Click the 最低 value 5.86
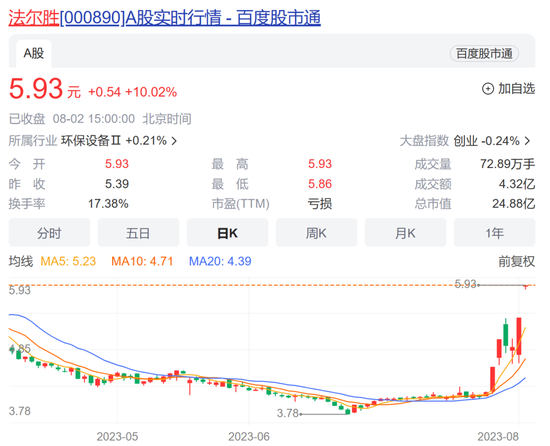Viewport: 550px width, 446px height. click(x=320, y=184)
